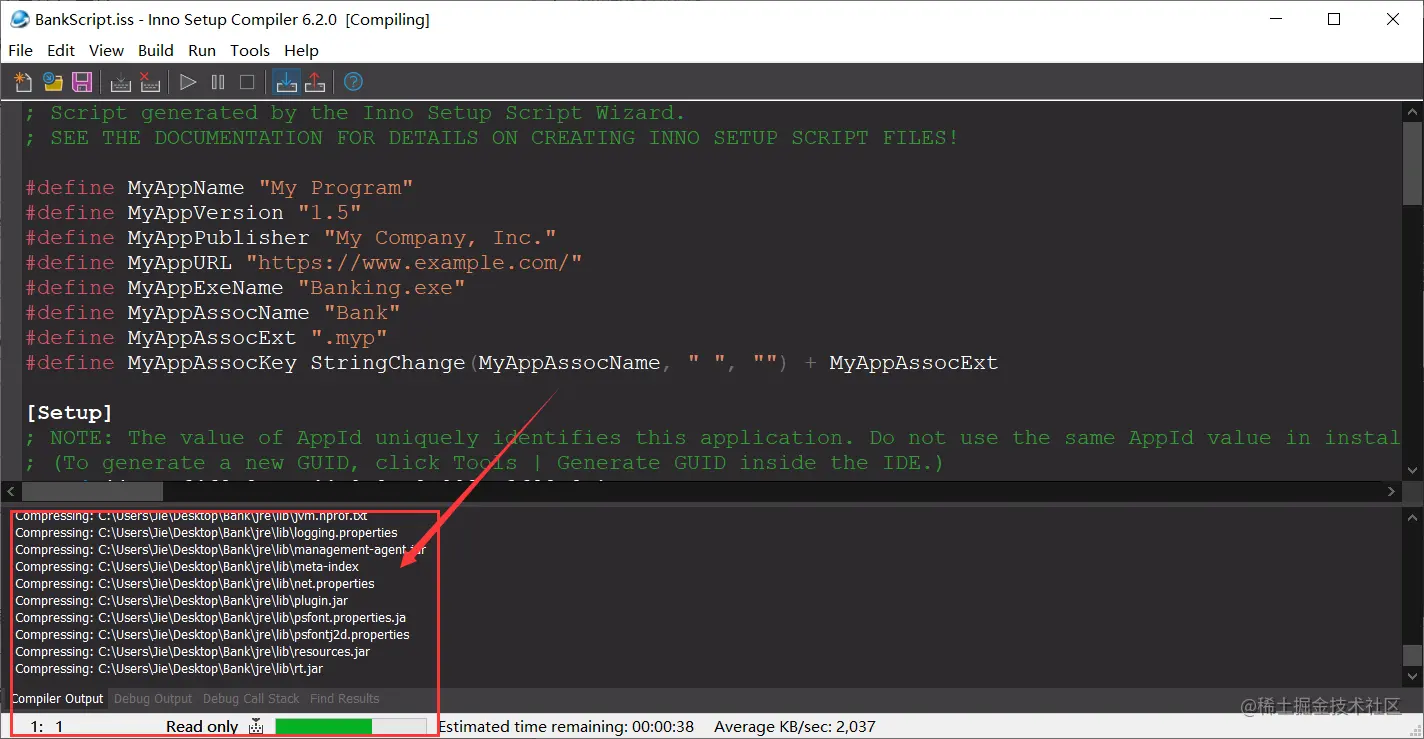The image size is (1424, 739).
Task: Switch to the Debug Output tab
Action: [x=153, y=699]
